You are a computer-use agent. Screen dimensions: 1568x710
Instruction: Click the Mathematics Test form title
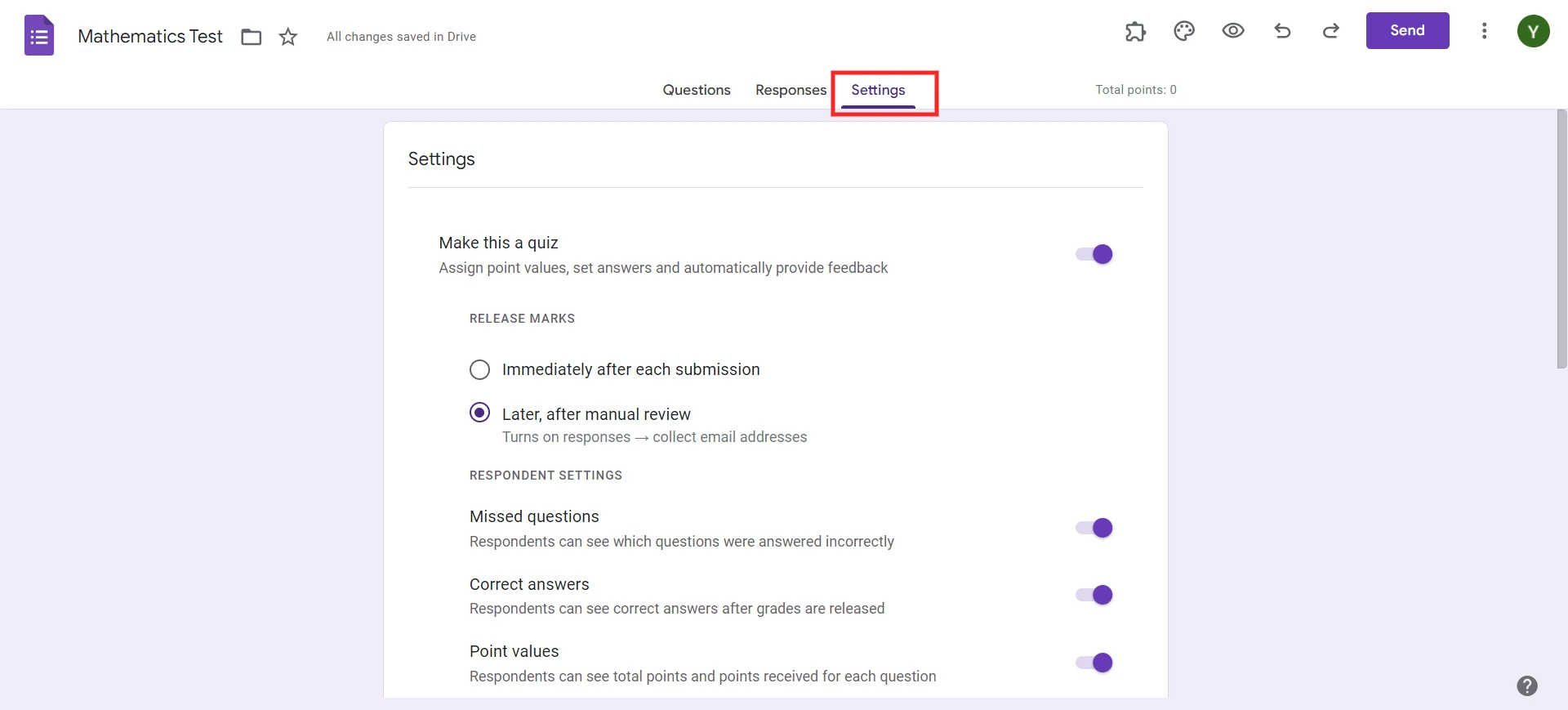click(x=150, y=37)
